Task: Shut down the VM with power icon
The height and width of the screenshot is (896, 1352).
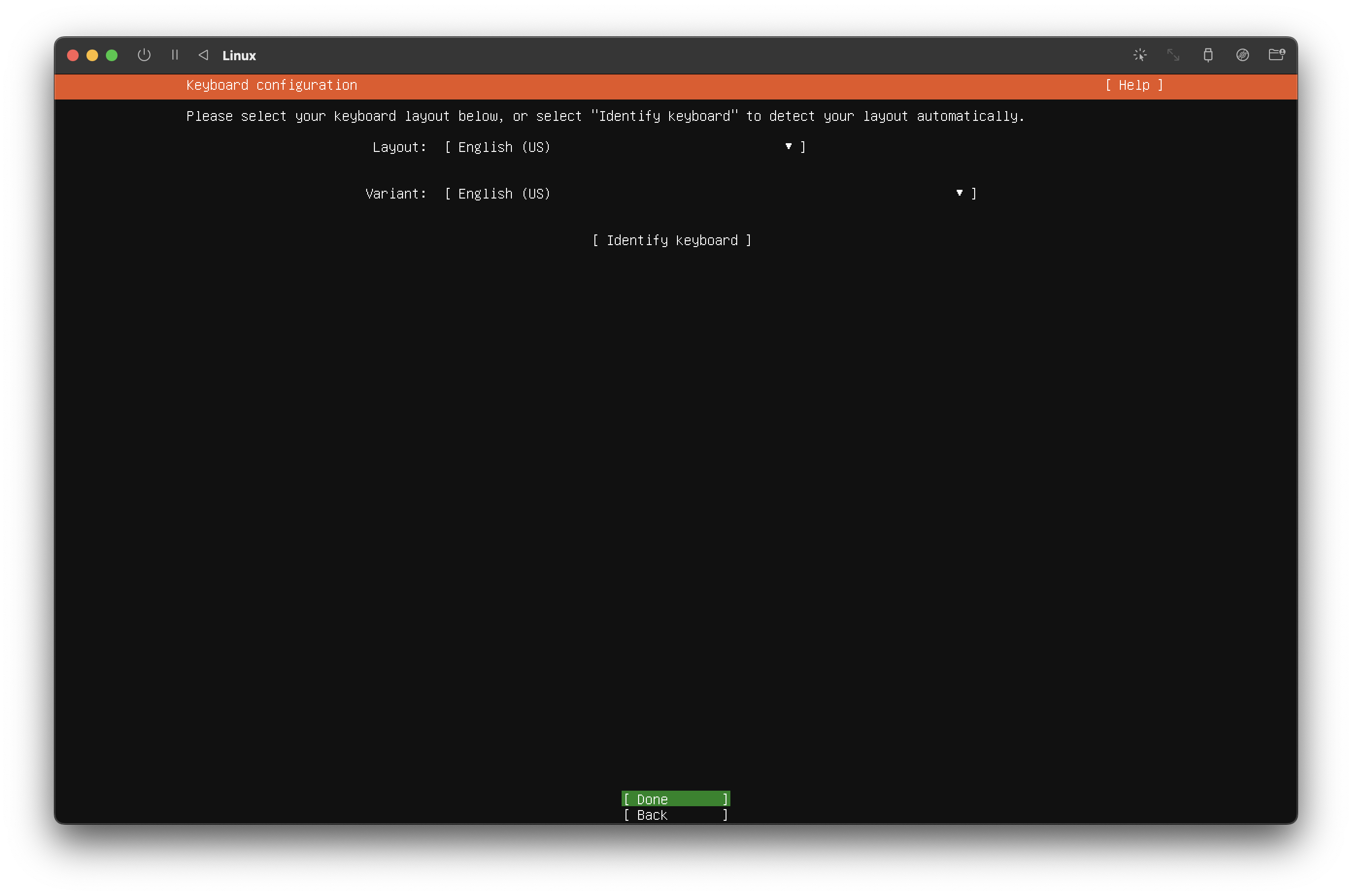Action: (x=144, y=55)
